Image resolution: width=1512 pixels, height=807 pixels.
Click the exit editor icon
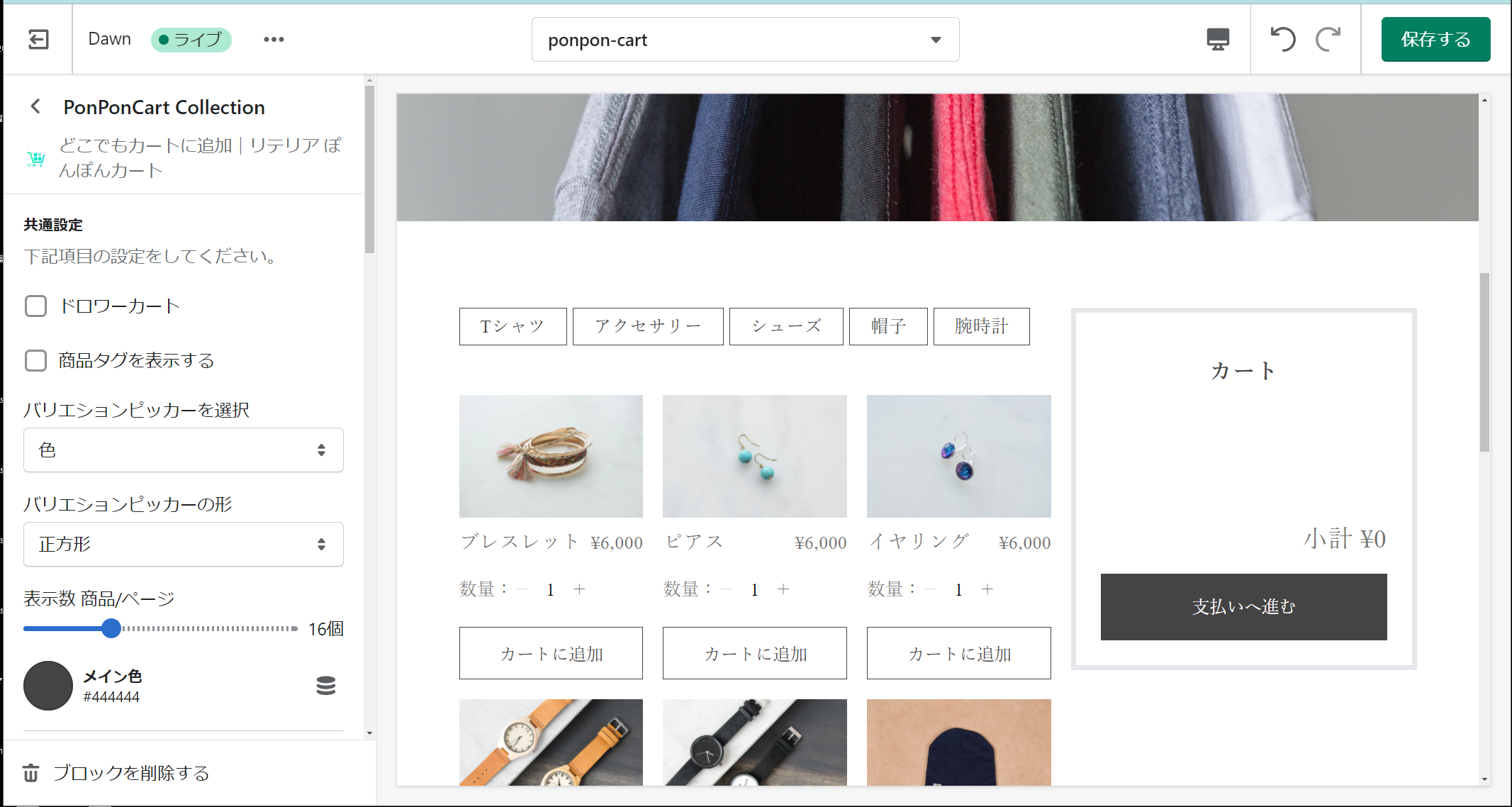[x=38, y=39]
